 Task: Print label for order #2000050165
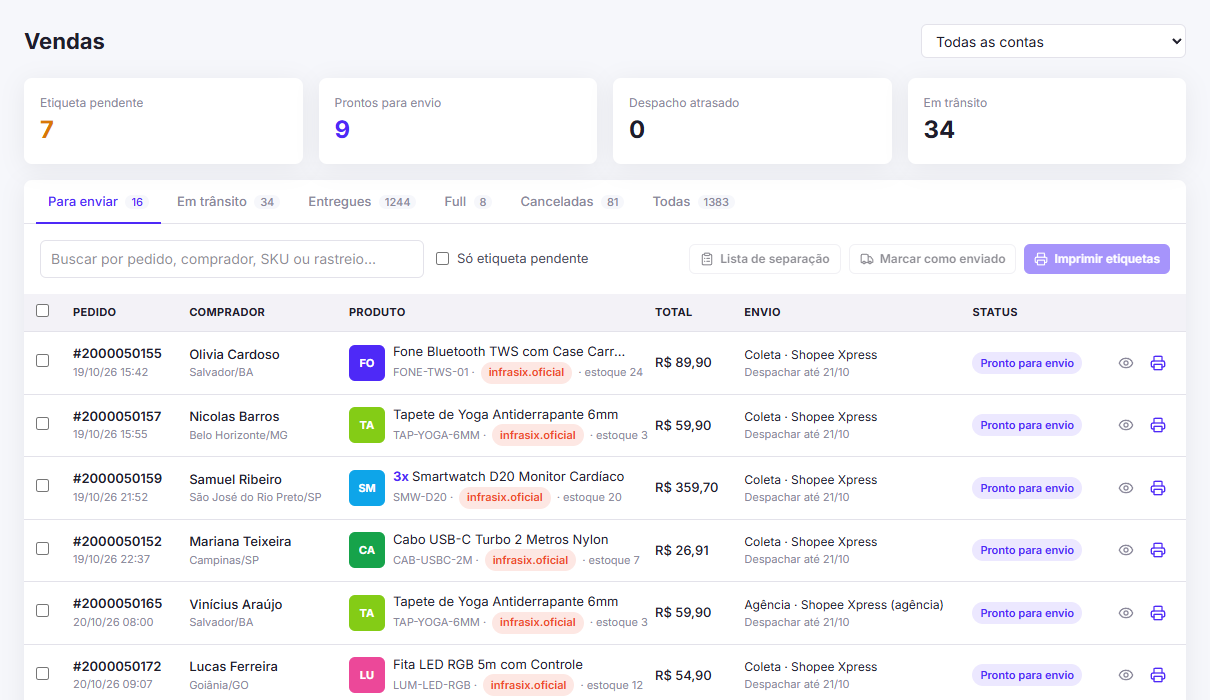[1158, 613]
